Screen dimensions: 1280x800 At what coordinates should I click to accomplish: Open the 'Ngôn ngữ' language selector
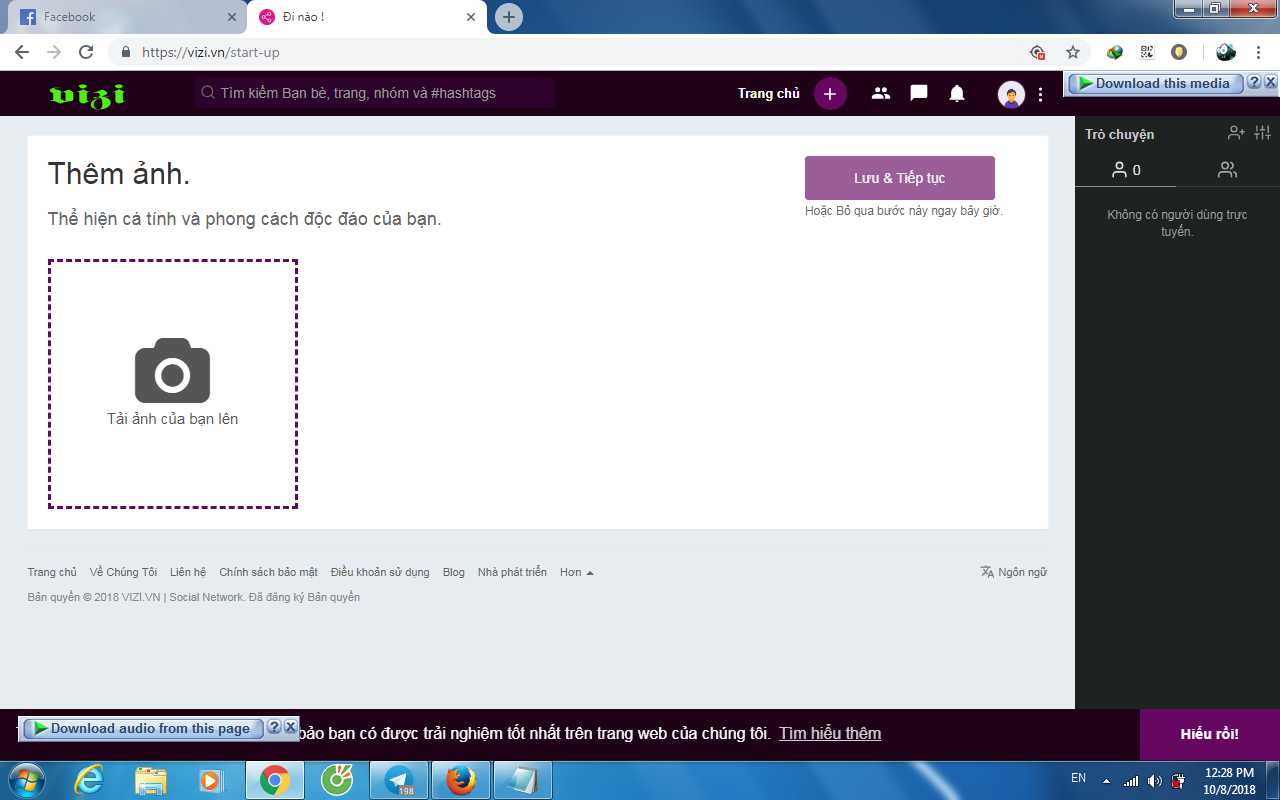coord(1013,572)
